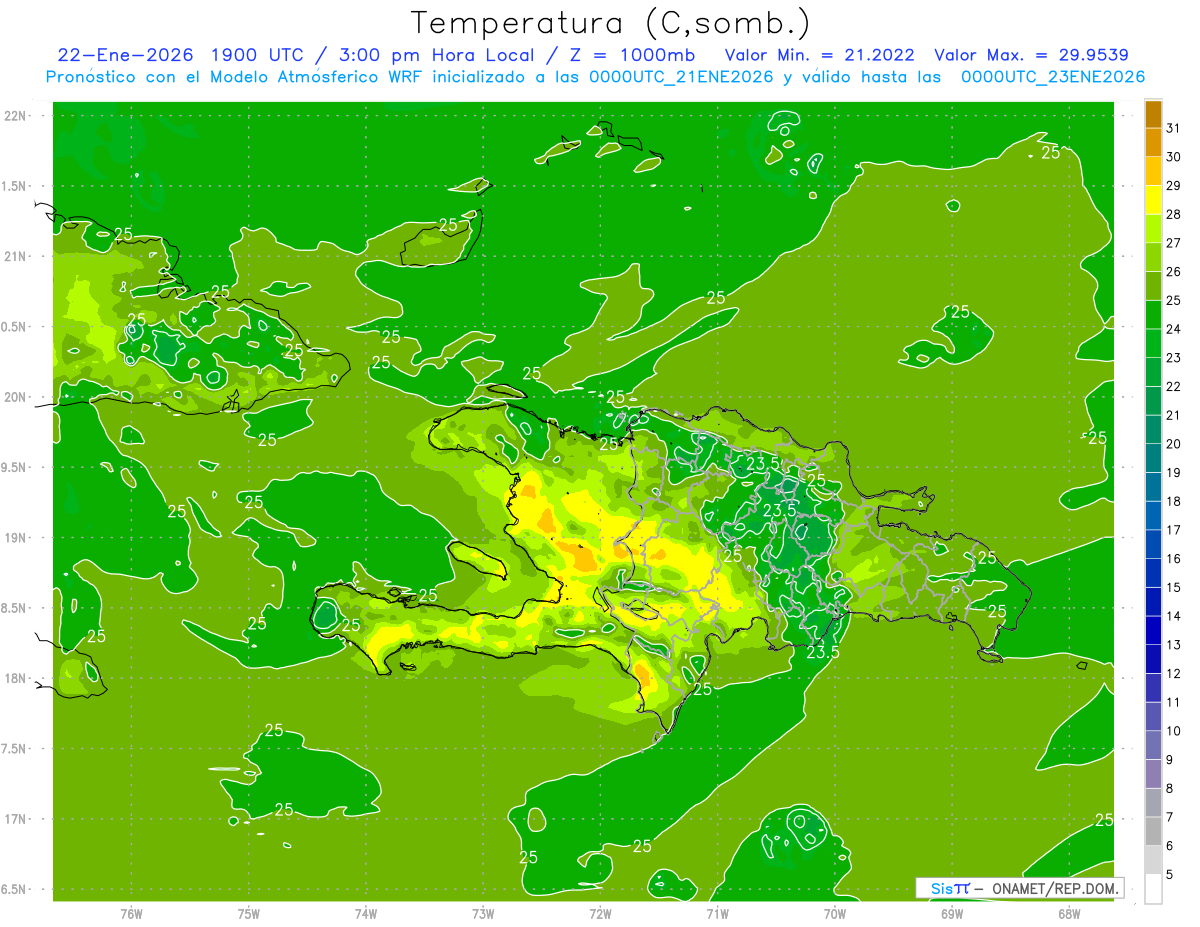1200x927 pixels.
Task: Pick the purple swatch between 9 and 10
Action: pos(1153,745)
